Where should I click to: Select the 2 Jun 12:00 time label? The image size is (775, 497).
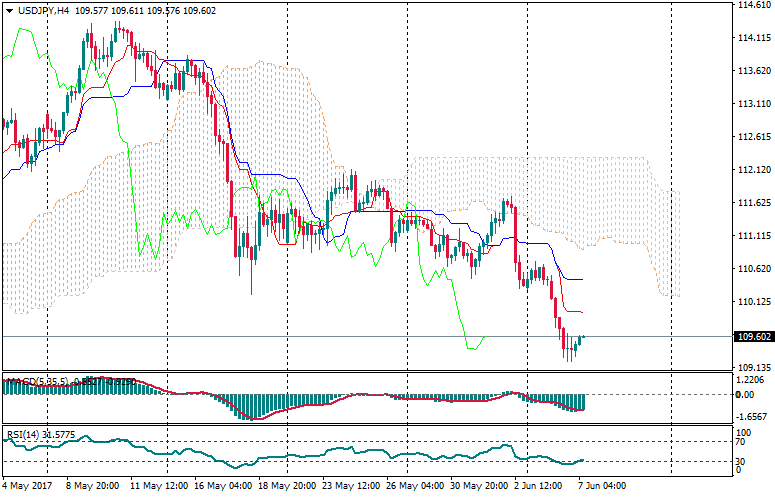click(539, 487)
